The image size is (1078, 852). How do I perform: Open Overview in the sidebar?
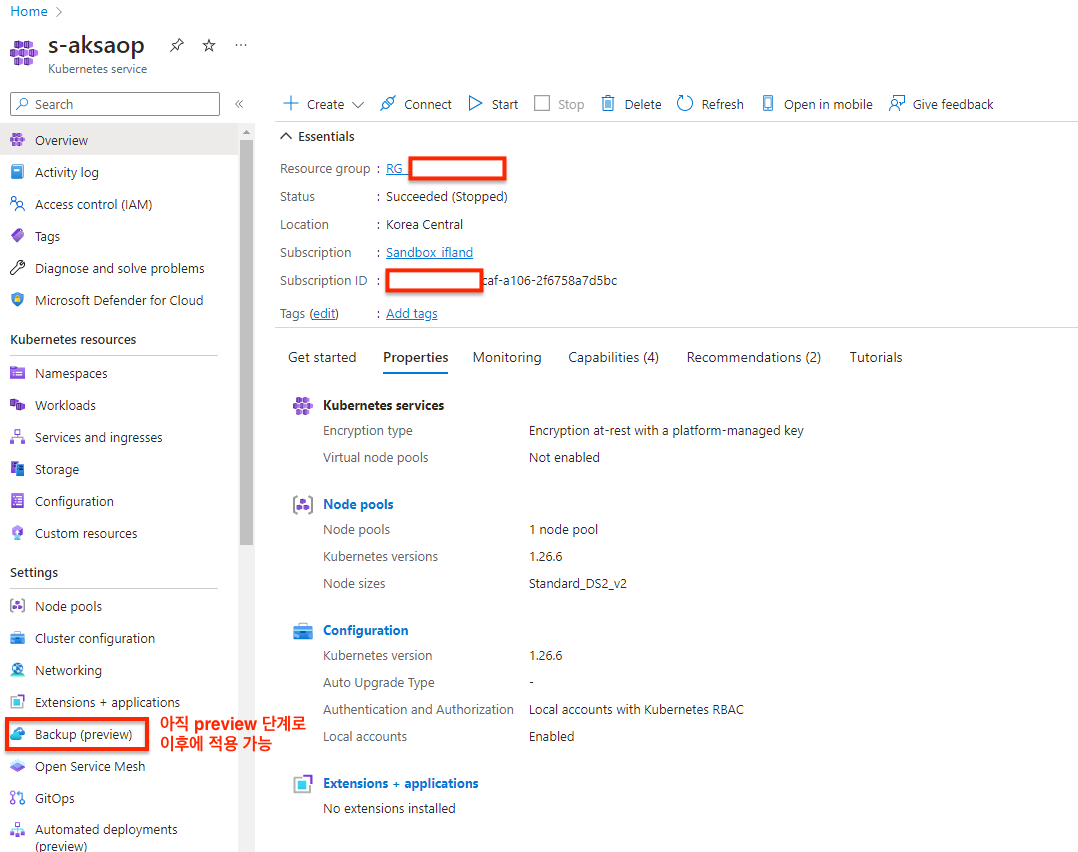coord(119,140)
